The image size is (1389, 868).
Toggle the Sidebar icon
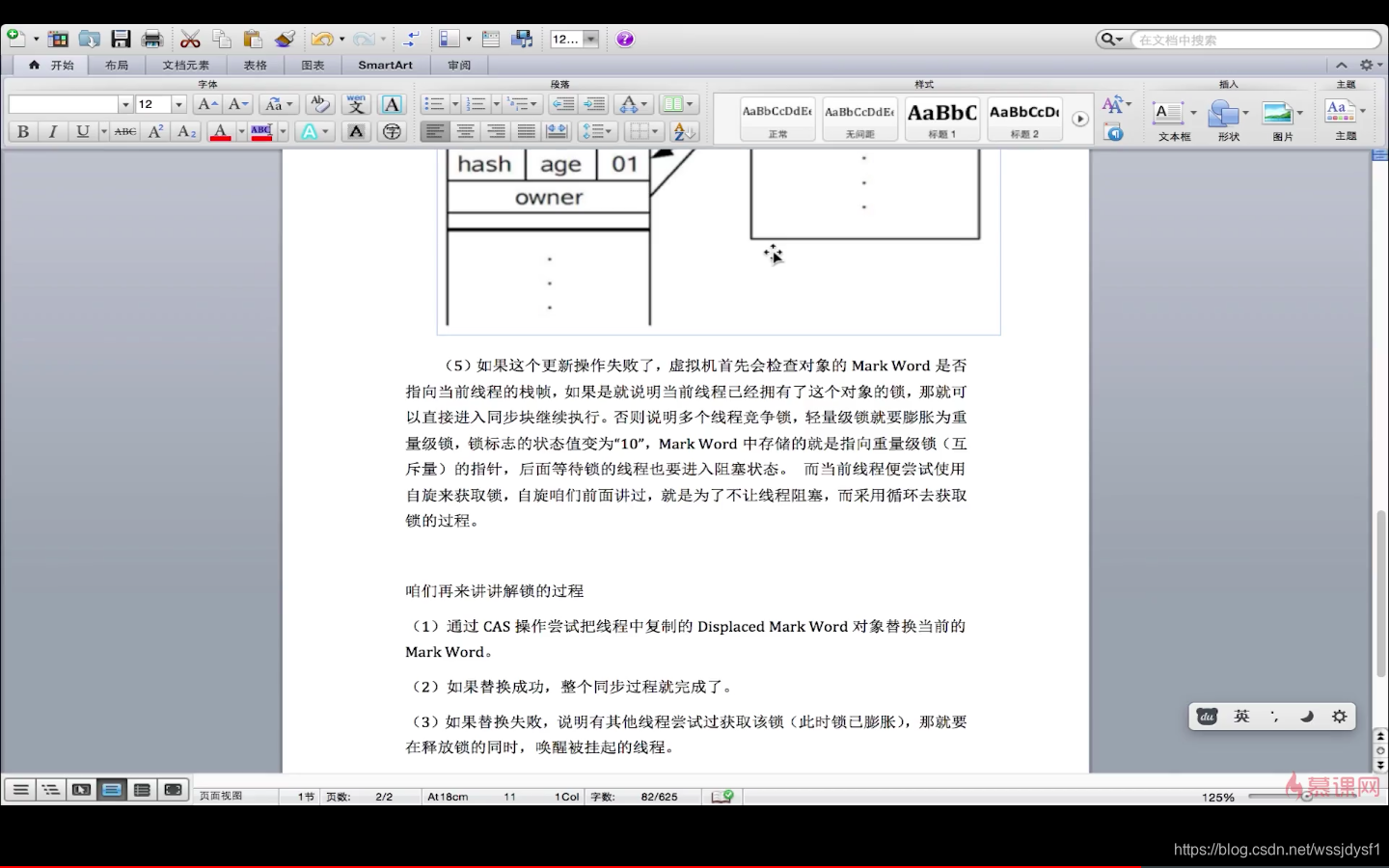click(449, 39)
